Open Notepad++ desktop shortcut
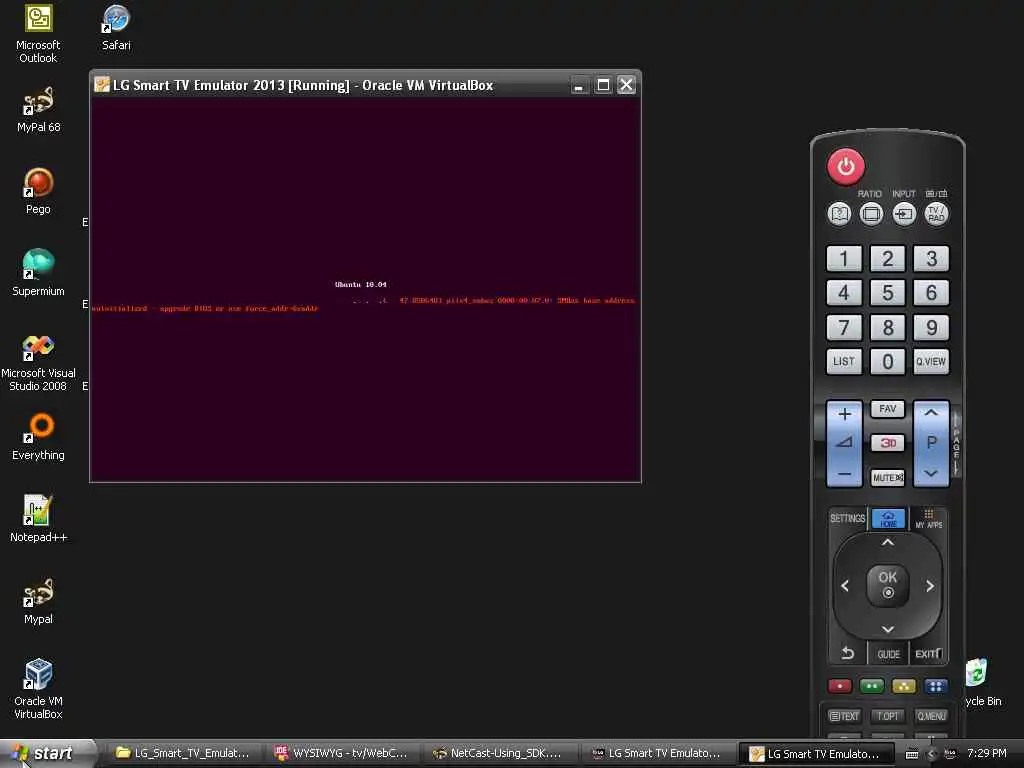The width and height of the screenshot is (1024, 768). click(38, 519)
